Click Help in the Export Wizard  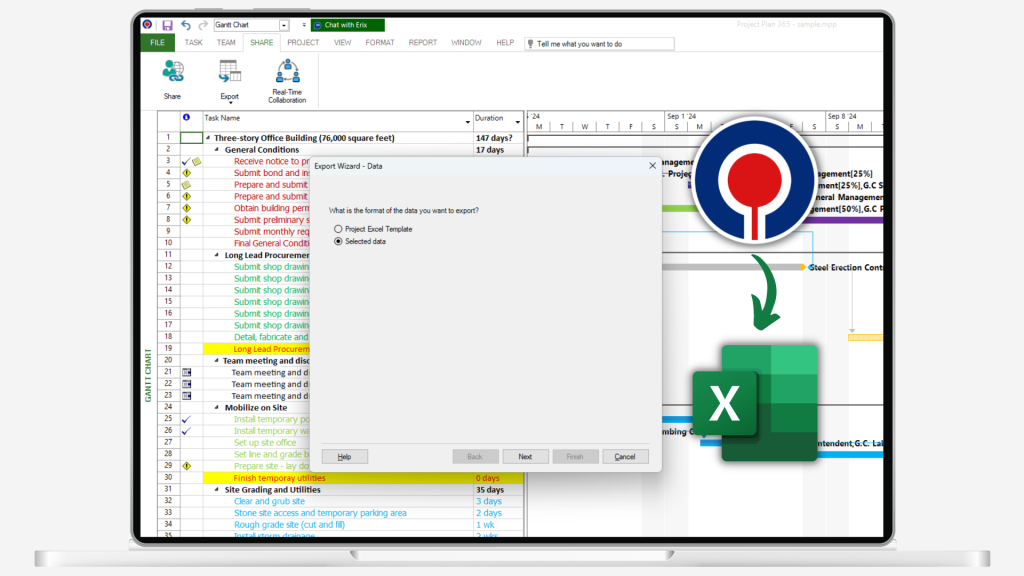click(x=345, y=456)
